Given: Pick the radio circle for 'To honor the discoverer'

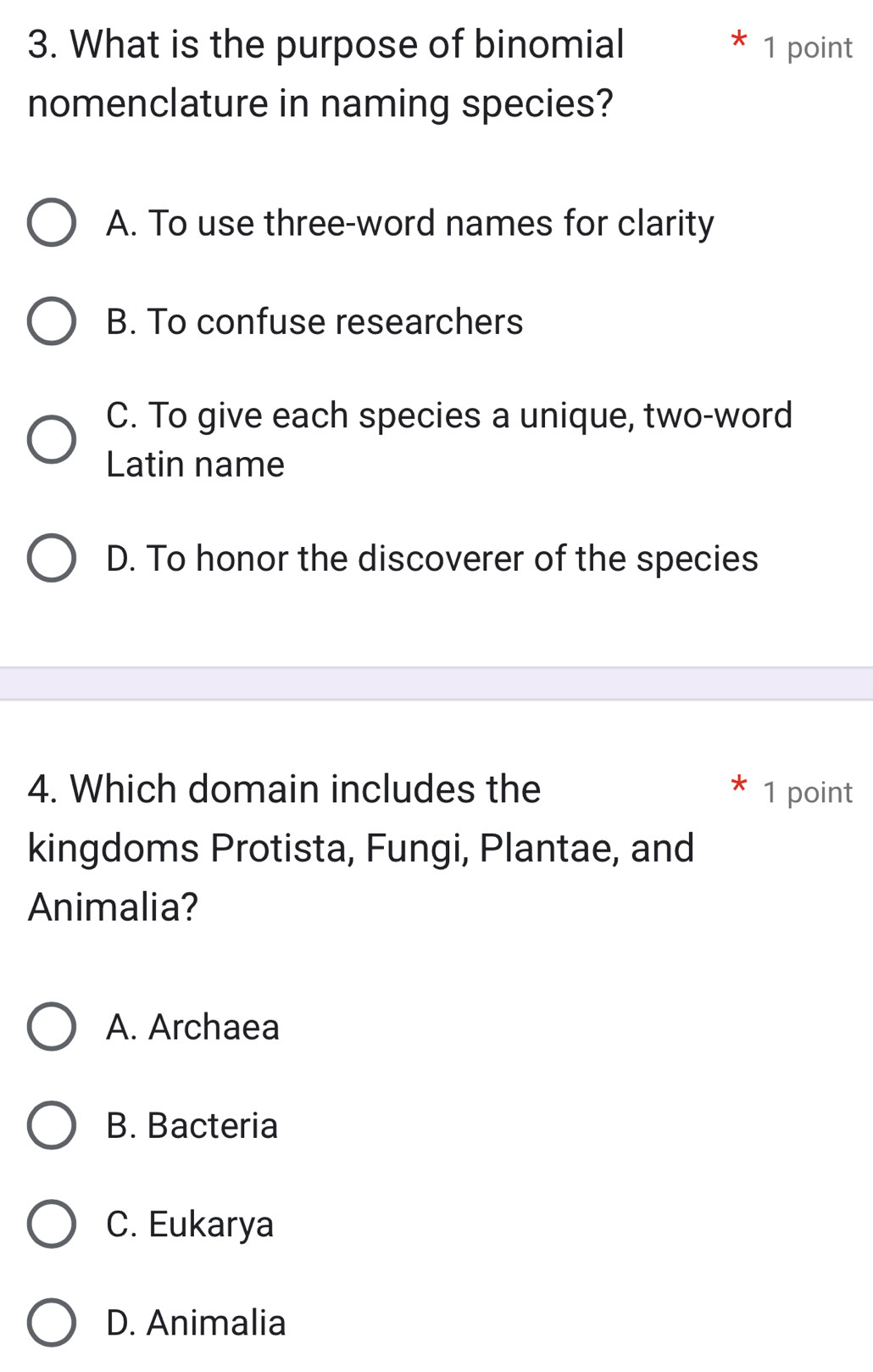Looking at the screenshot, I should click(52, 558).
